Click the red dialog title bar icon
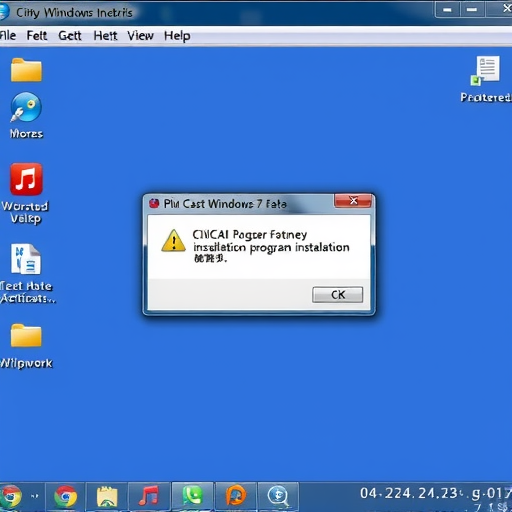The width and height of the screenshot is (512, 512). coord(154,203)
